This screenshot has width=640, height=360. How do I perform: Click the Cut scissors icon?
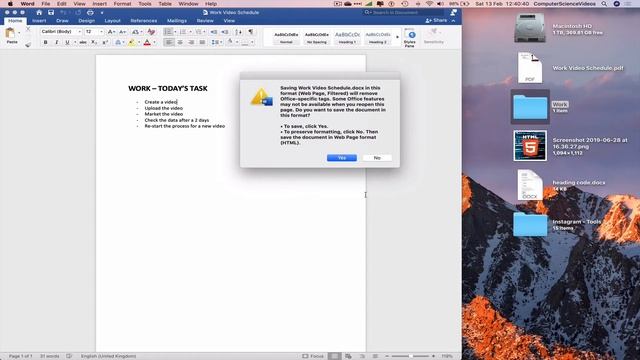28,29
